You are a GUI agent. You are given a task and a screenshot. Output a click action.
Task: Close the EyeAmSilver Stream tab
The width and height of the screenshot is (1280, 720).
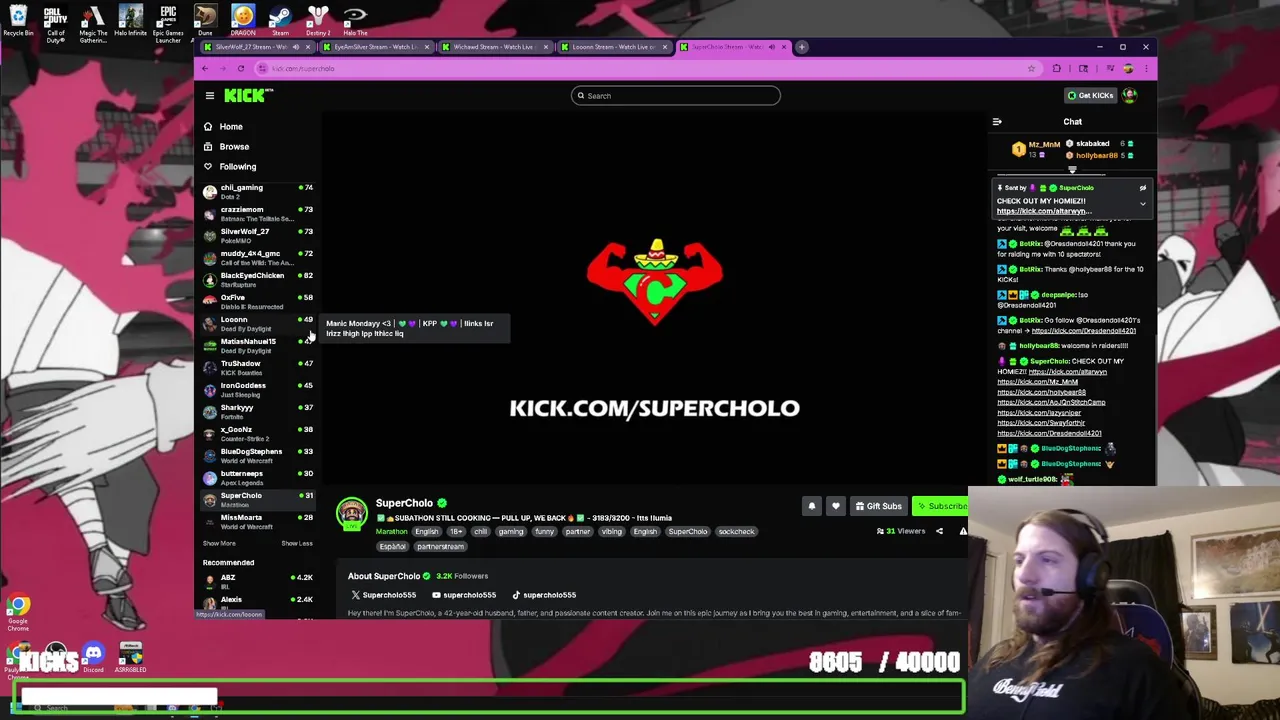(x=427, y=47)
